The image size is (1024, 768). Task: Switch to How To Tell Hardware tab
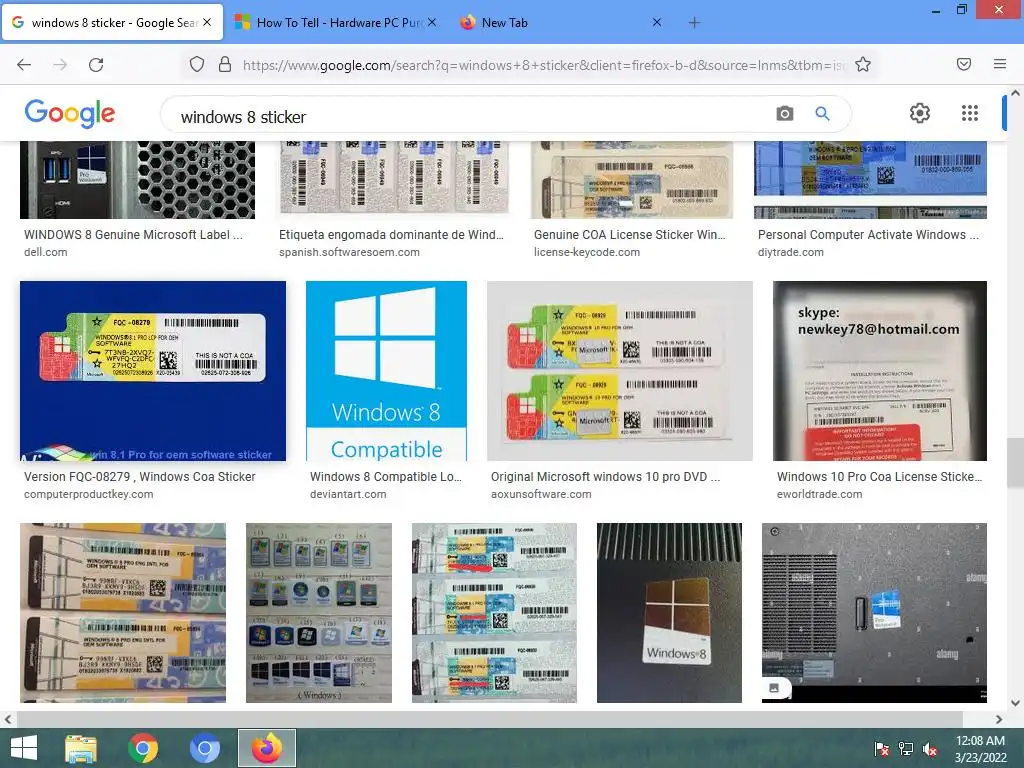click(x=336, y=23)
